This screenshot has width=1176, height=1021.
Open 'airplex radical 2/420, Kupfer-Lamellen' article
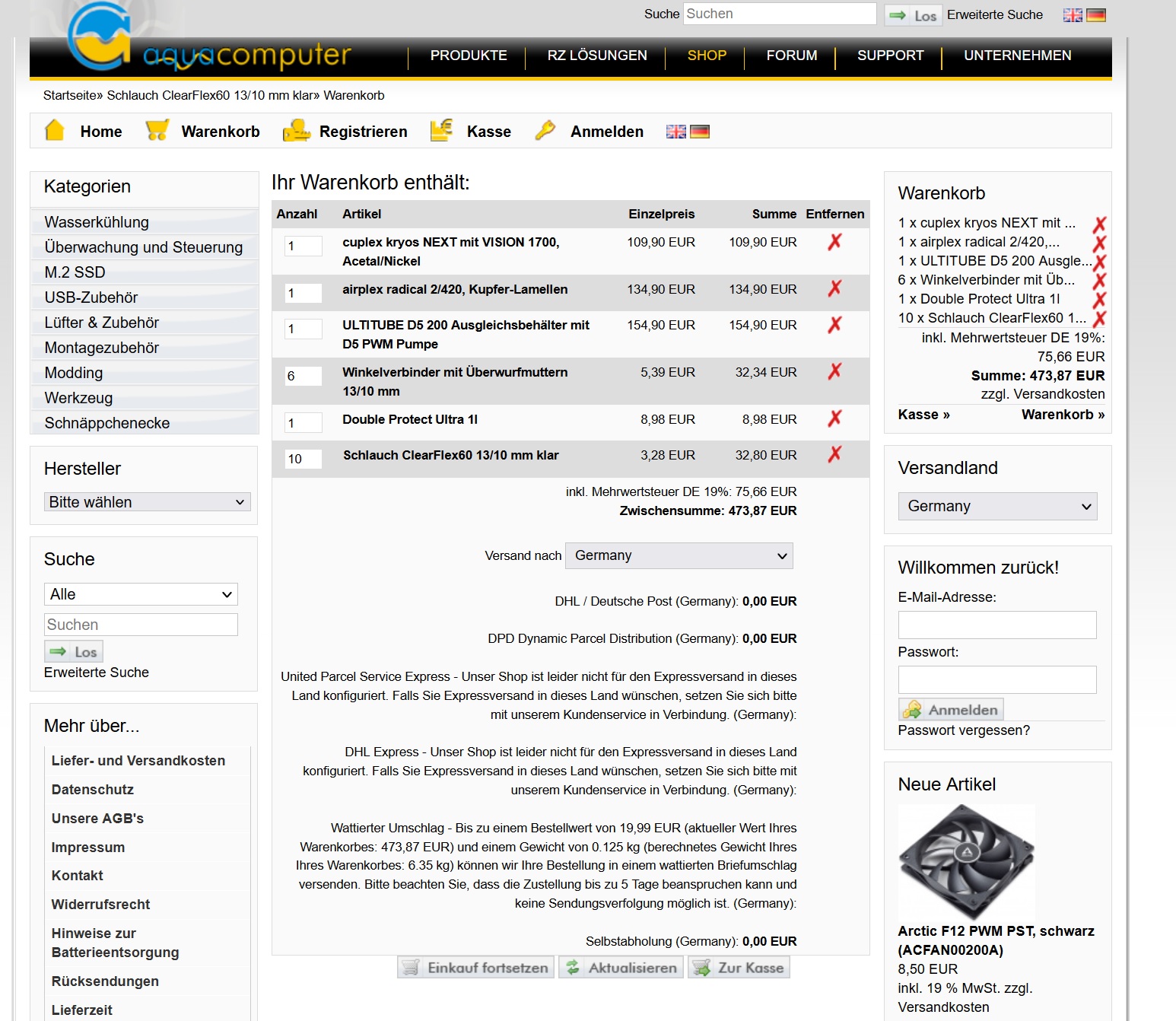tap(455, 289)
